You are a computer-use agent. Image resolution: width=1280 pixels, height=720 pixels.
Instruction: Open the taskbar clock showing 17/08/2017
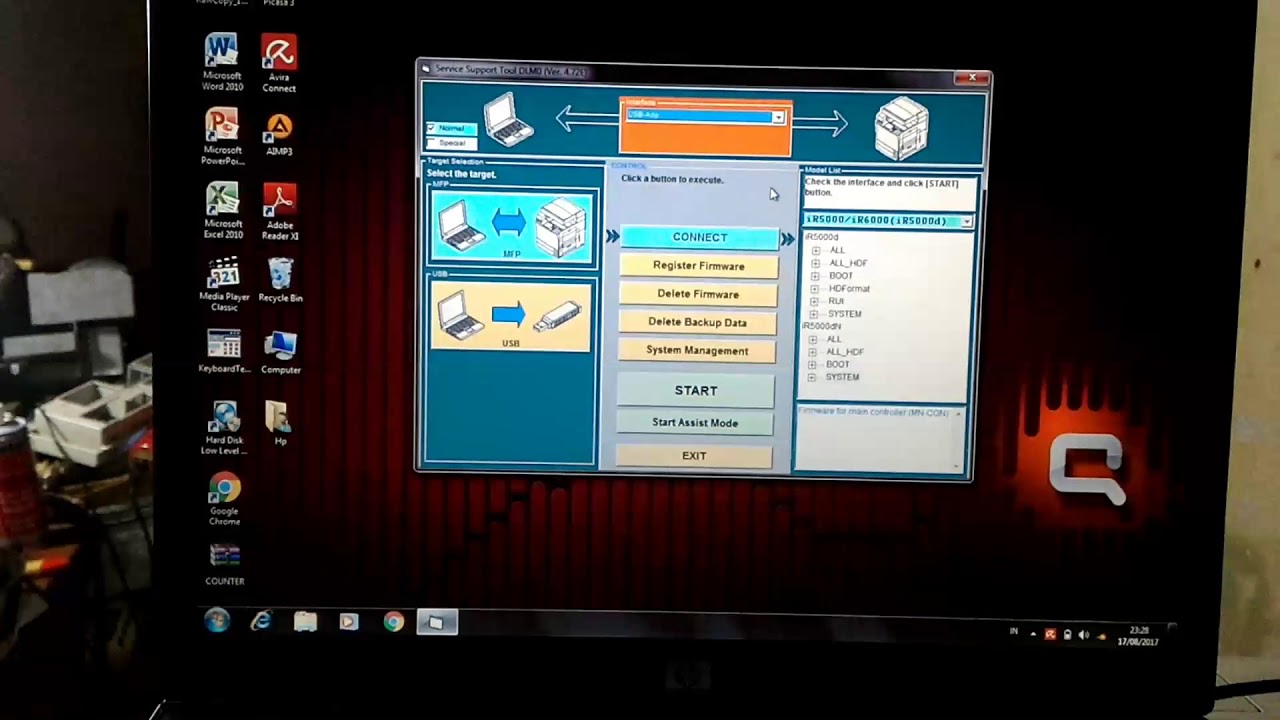tap(1138, 636)
